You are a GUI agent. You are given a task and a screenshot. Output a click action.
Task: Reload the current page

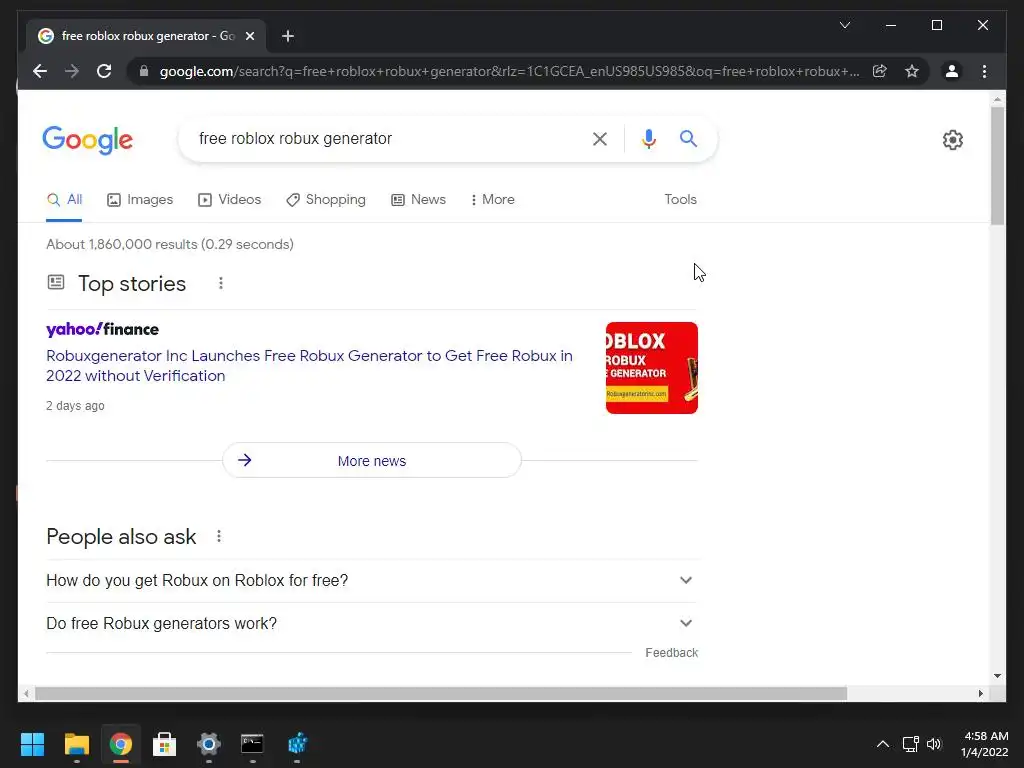104,71
